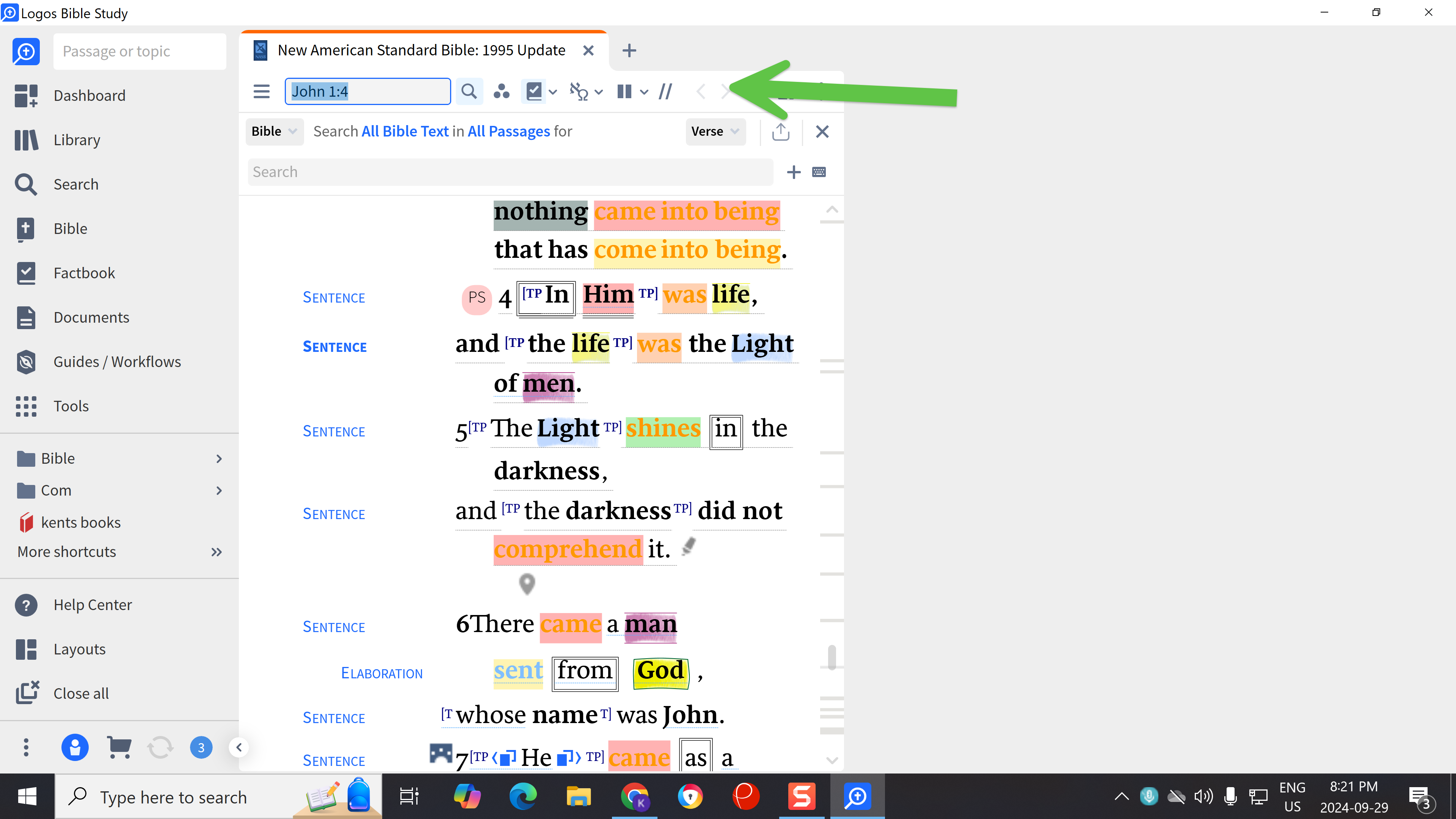Open the parallel resources three-dots icon
The height and width of the screenshot is (819, 1456).
tap(501, 91)
